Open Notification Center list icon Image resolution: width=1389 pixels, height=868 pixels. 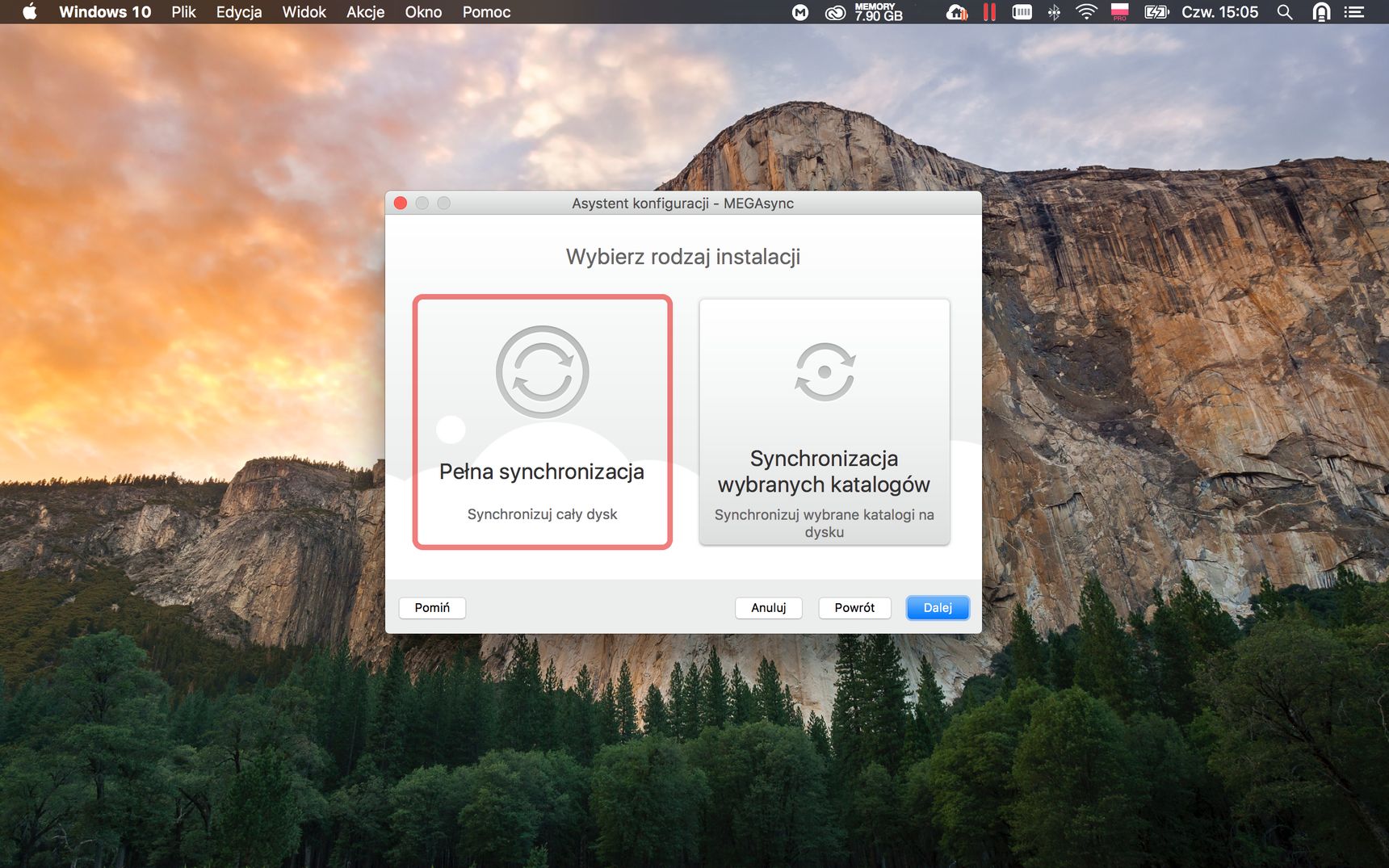pyautogui.click(x=1354, y=12)
